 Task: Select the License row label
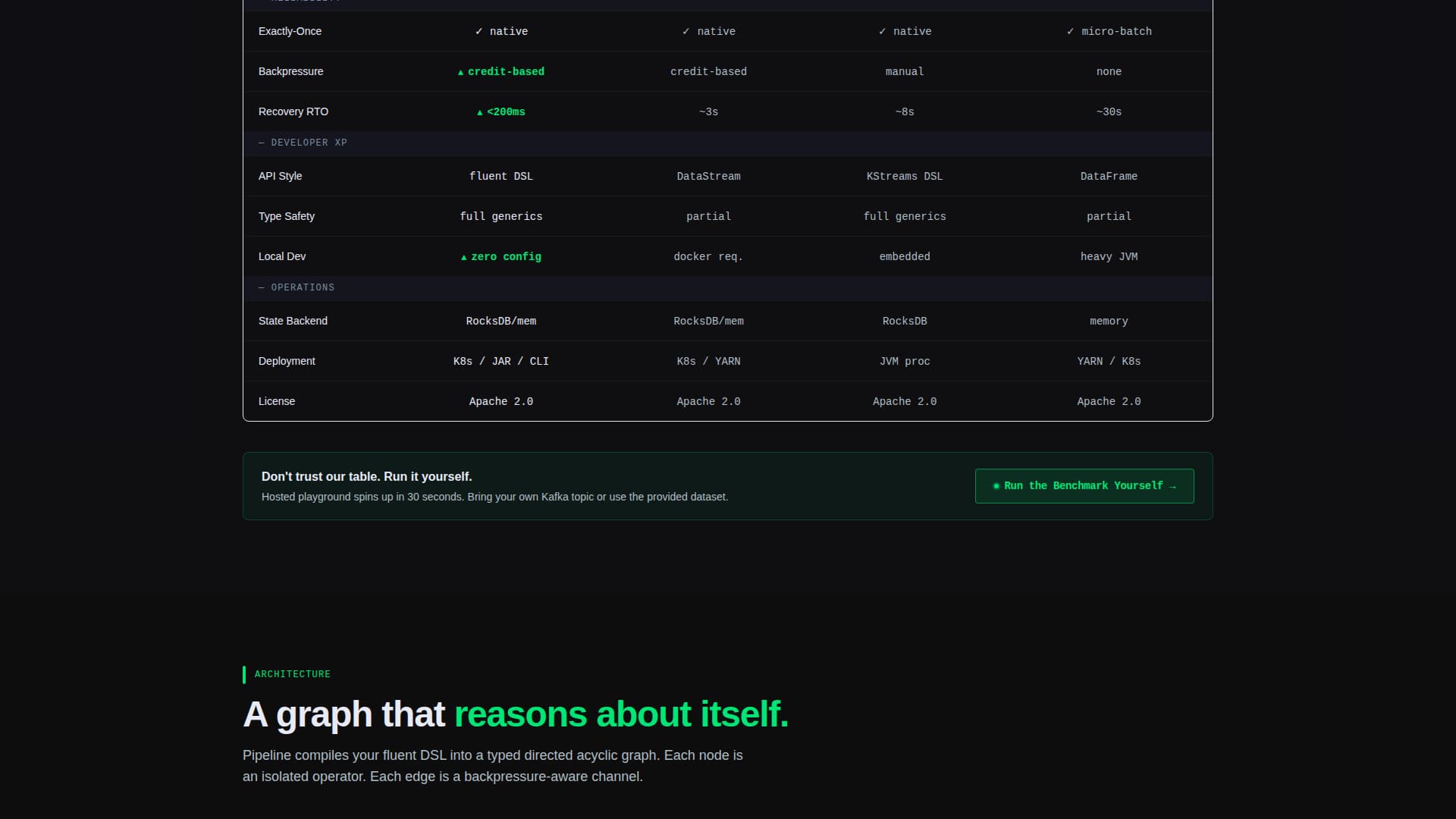tap(277, 401)
